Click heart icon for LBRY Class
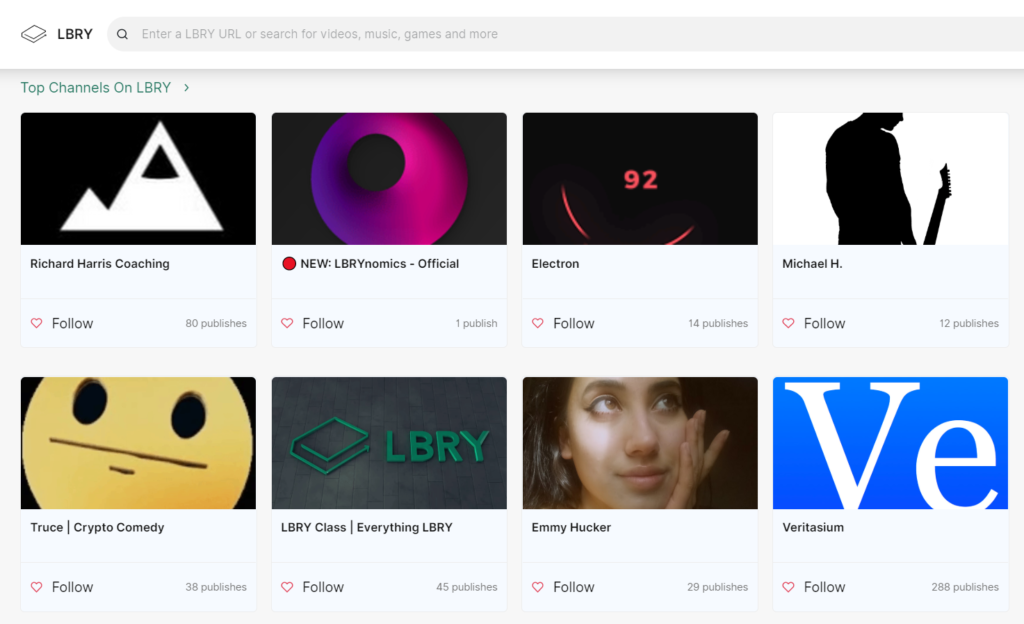The width and height of the screenshot is (1024, 624). [x=287, y=587]
